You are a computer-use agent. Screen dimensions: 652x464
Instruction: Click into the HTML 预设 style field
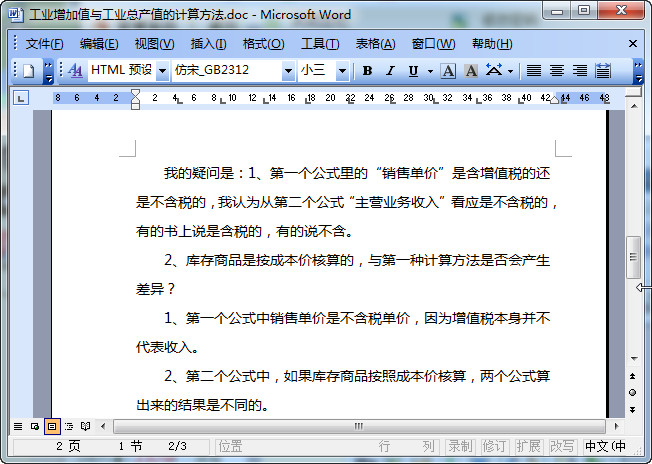(122, 71)
